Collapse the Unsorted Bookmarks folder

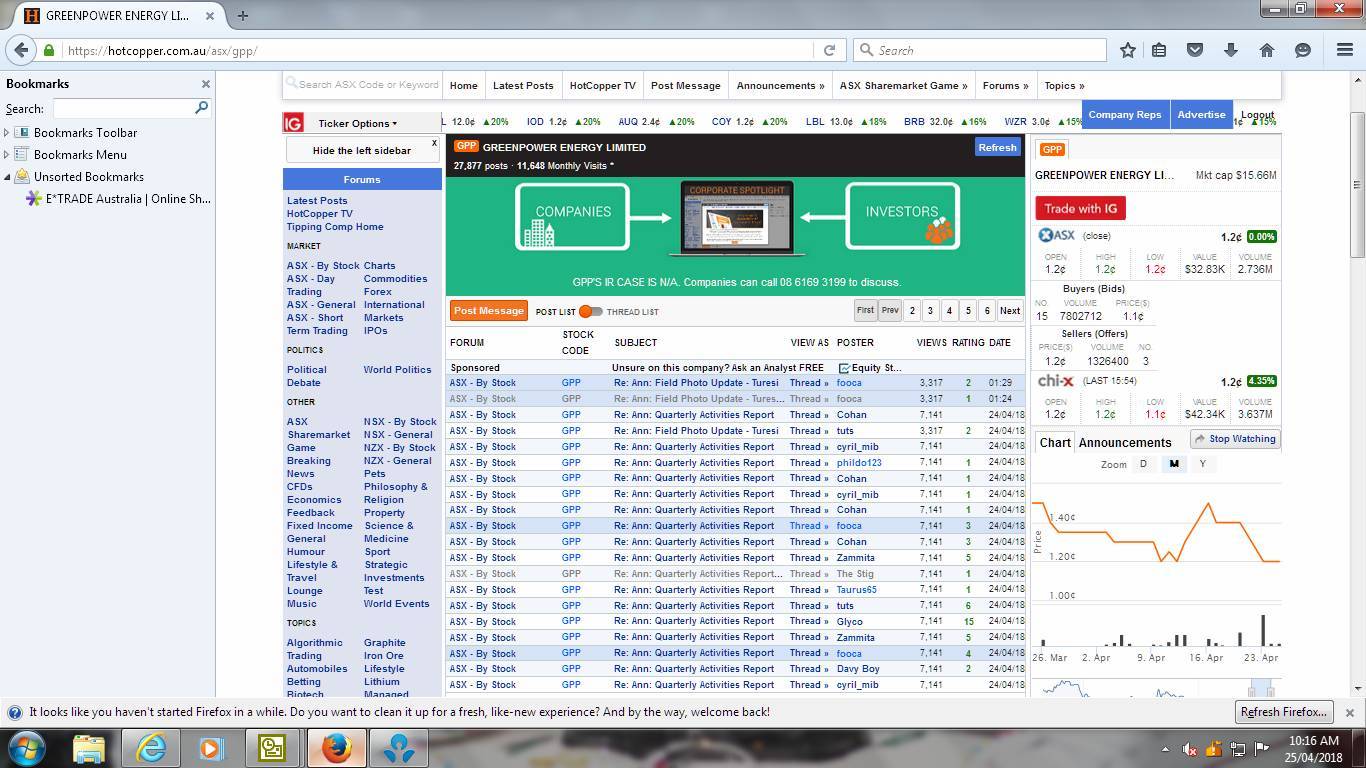(x=7, y=176)
